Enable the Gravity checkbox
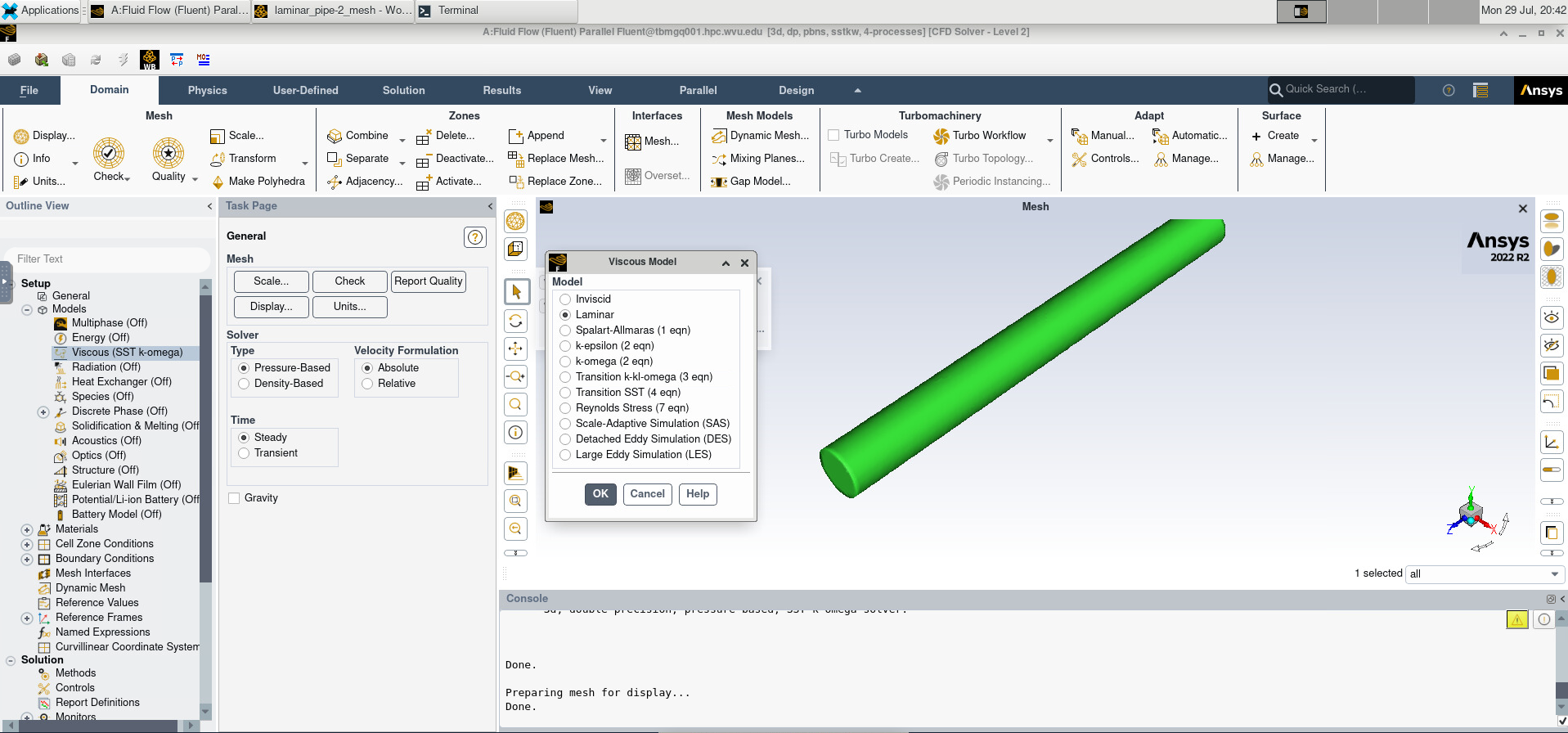 (235, 498)
